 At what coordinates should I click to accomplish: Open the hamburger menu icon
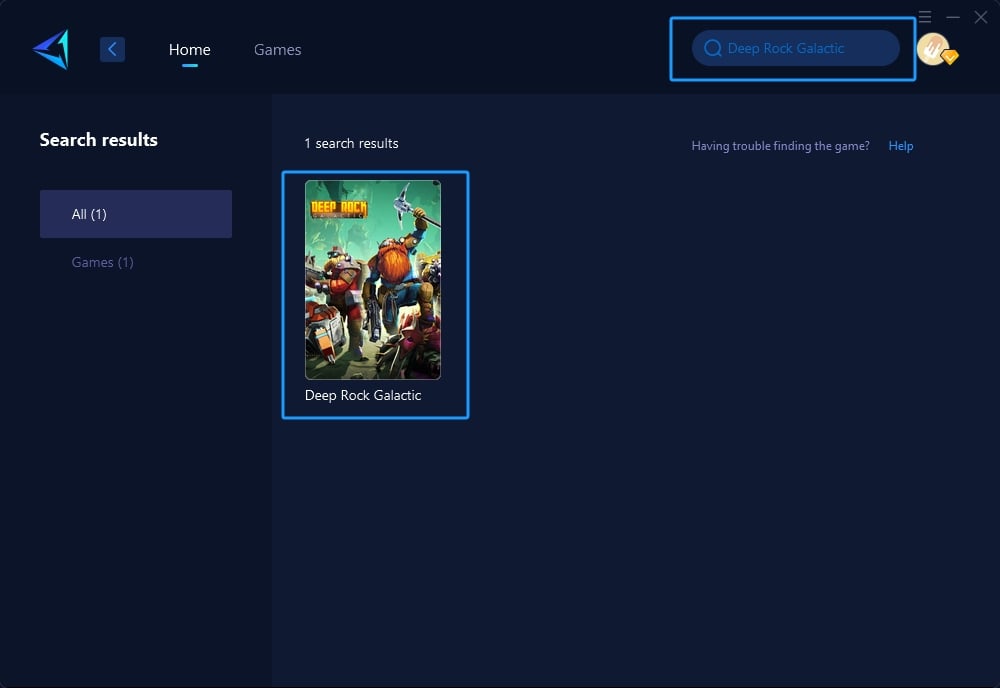pos(925,17)
